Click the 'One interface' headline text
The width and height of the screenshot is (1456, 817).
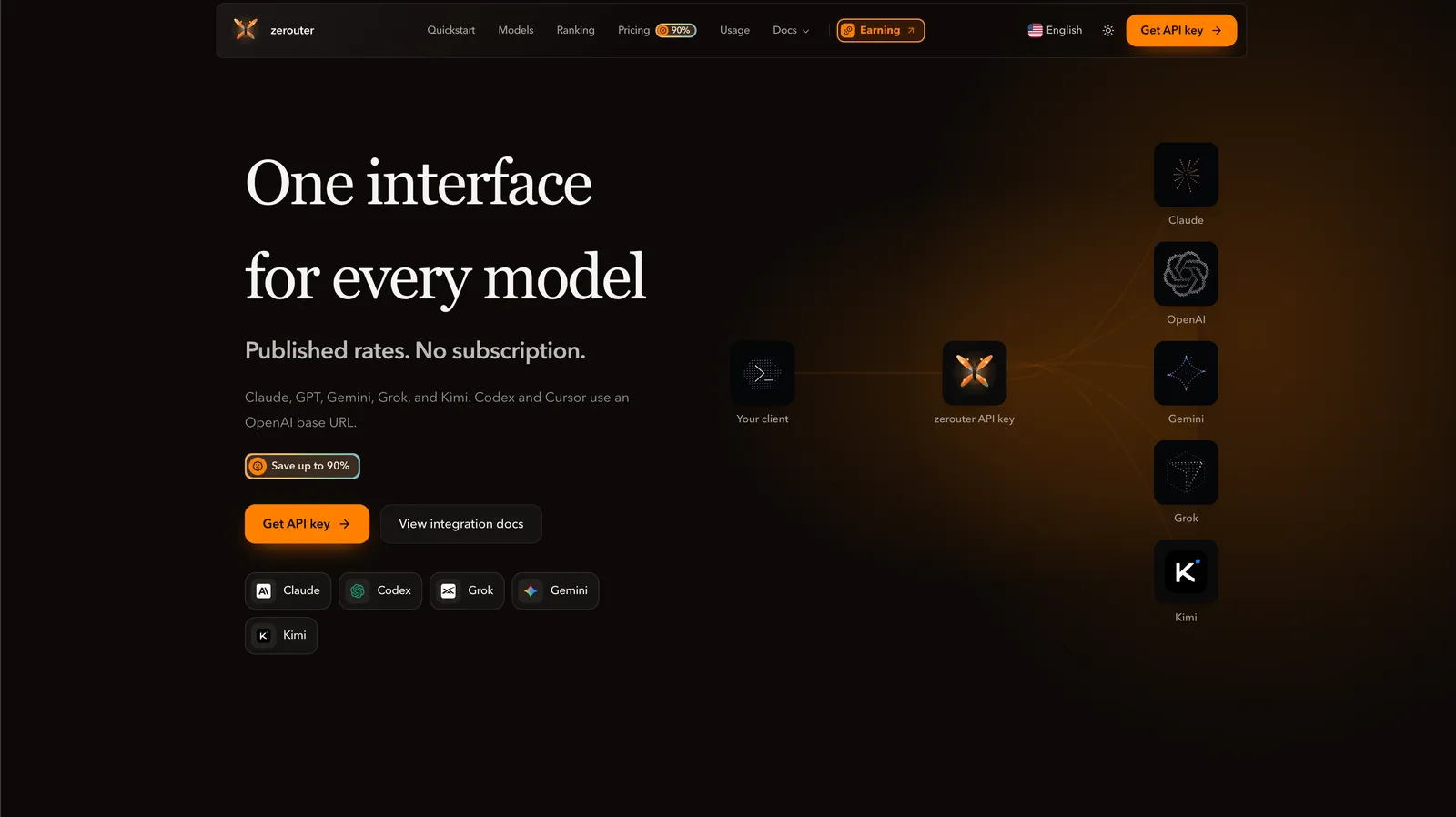coord(419,183)
